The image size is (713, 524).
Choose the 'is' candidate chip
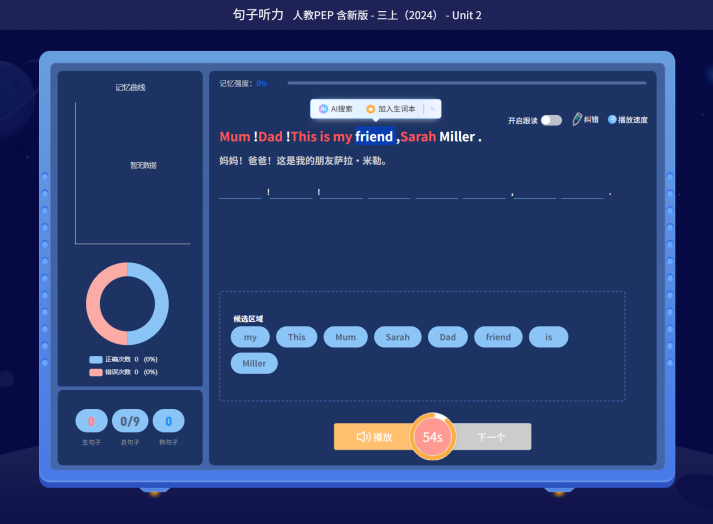point(548,337)
